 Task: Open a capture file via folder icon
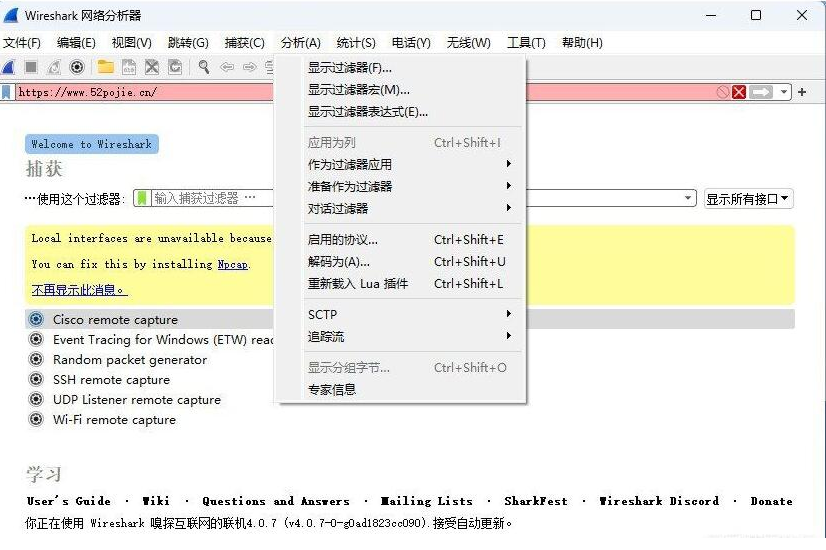105,67
